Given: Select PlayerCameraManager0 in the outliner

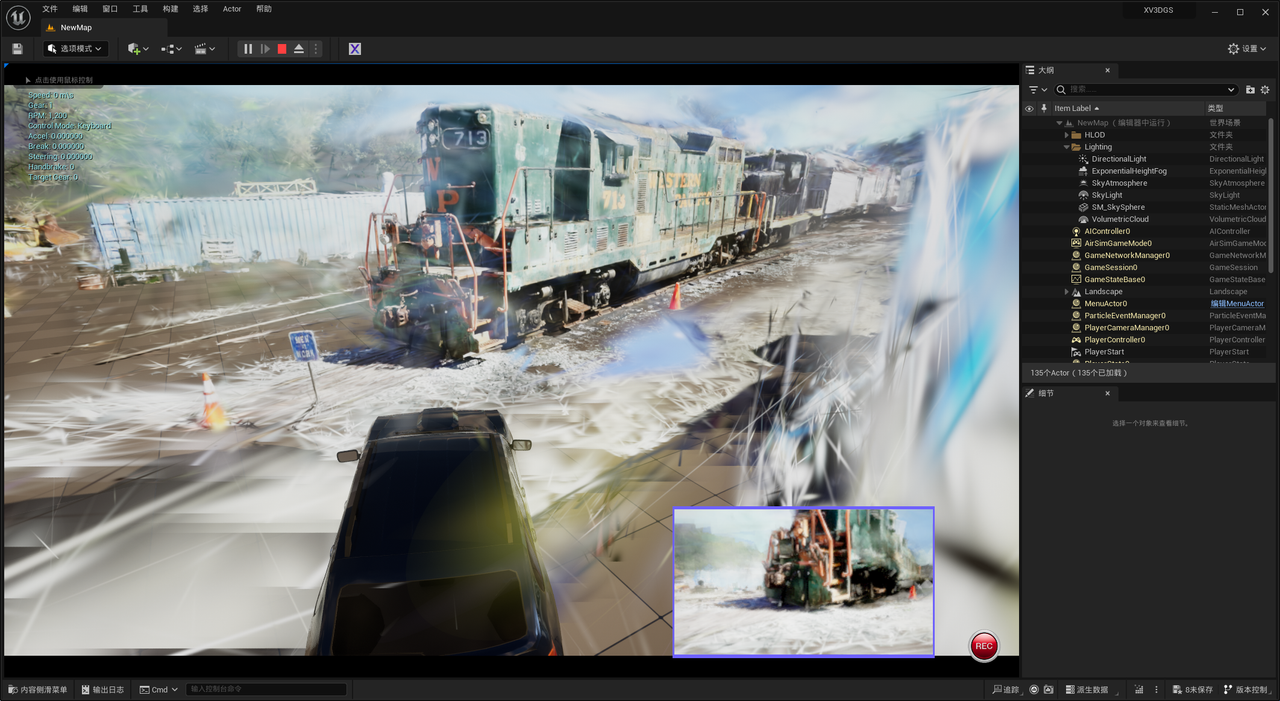Looking at the screenshot, I should click(x=1127, y=327).
